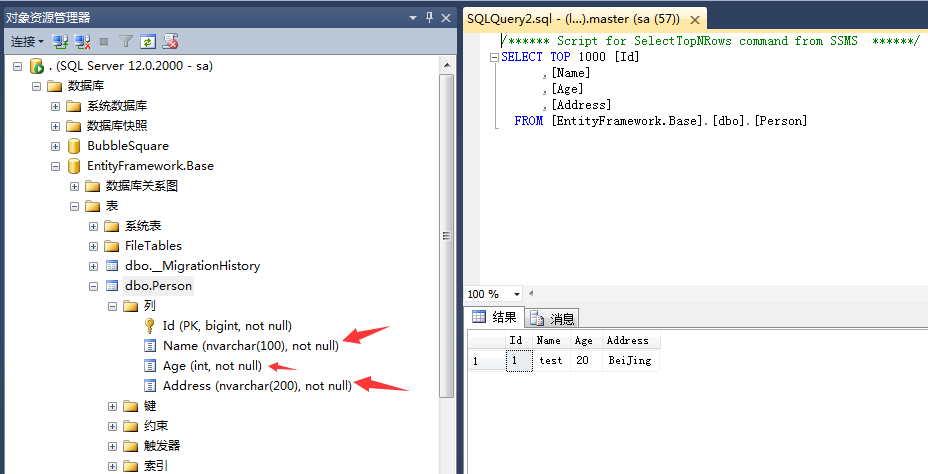Click the 系统表 folder icon
This screenshot has height=474, width=928.
click(111, 226)
